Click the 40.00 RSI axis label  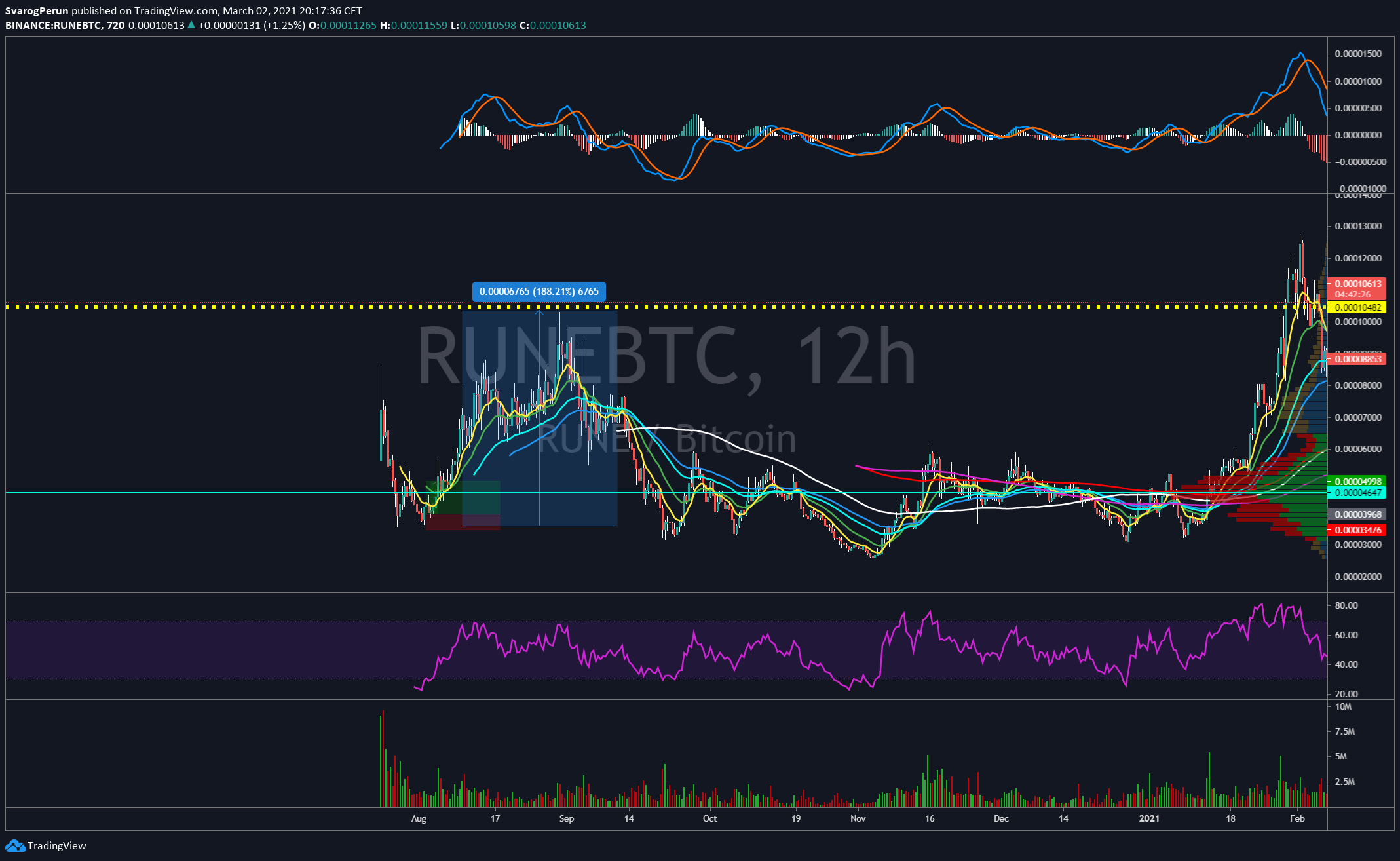1346,664
